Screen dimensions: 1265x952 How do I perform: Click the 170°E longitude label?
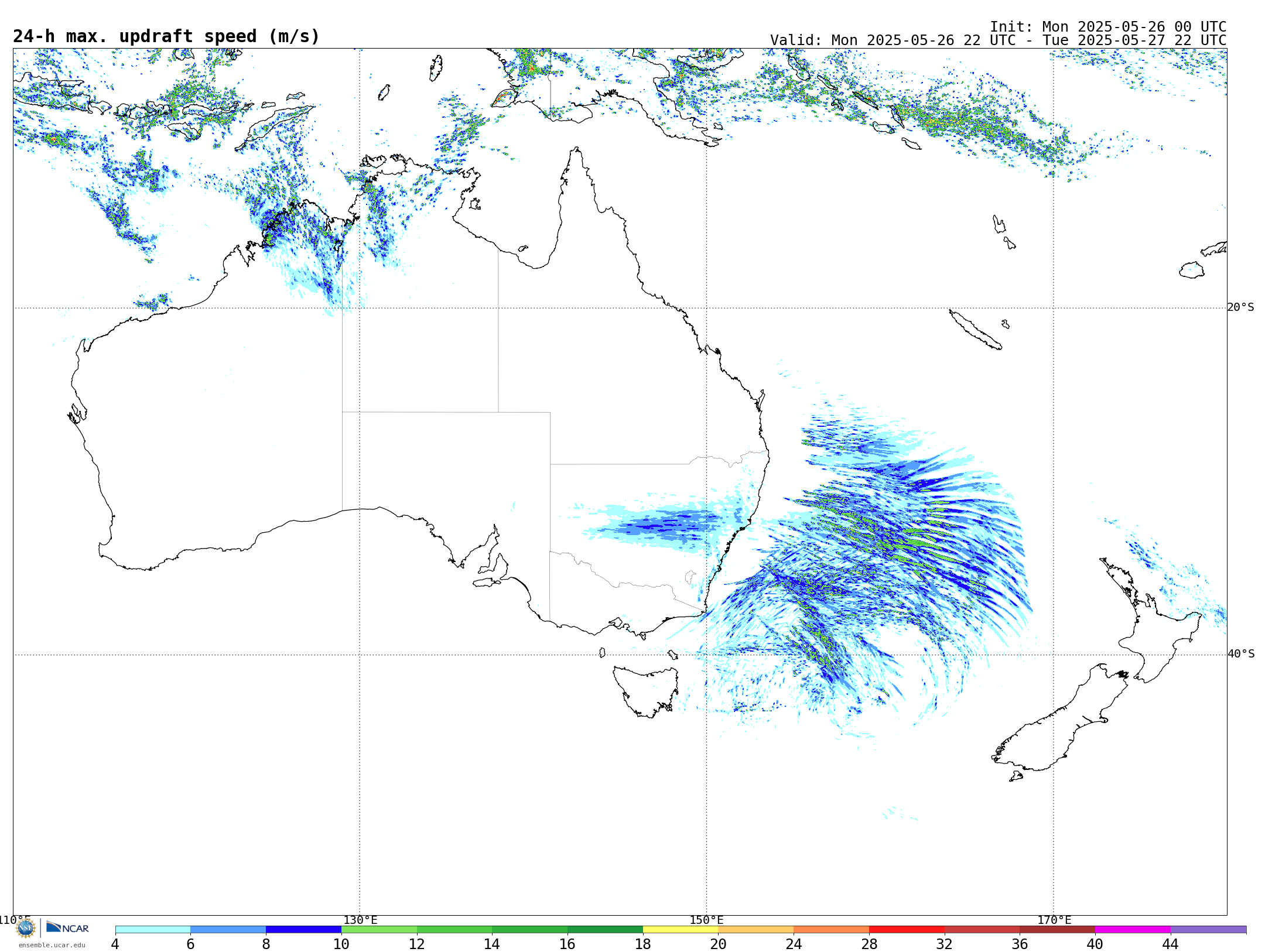click(x=1054, y=920)
